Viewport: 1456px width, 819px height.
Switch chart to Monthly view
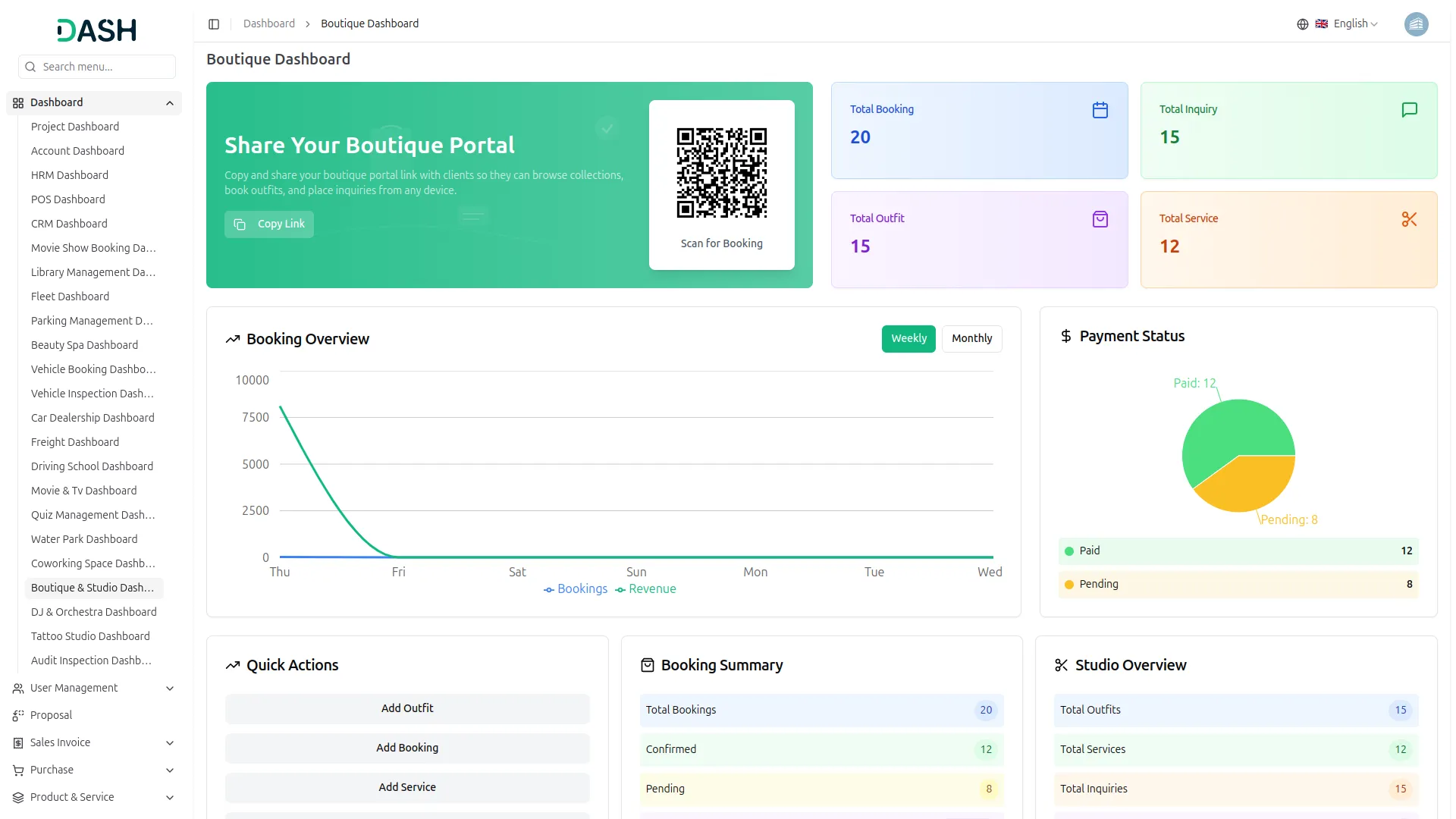click(971, 339)
